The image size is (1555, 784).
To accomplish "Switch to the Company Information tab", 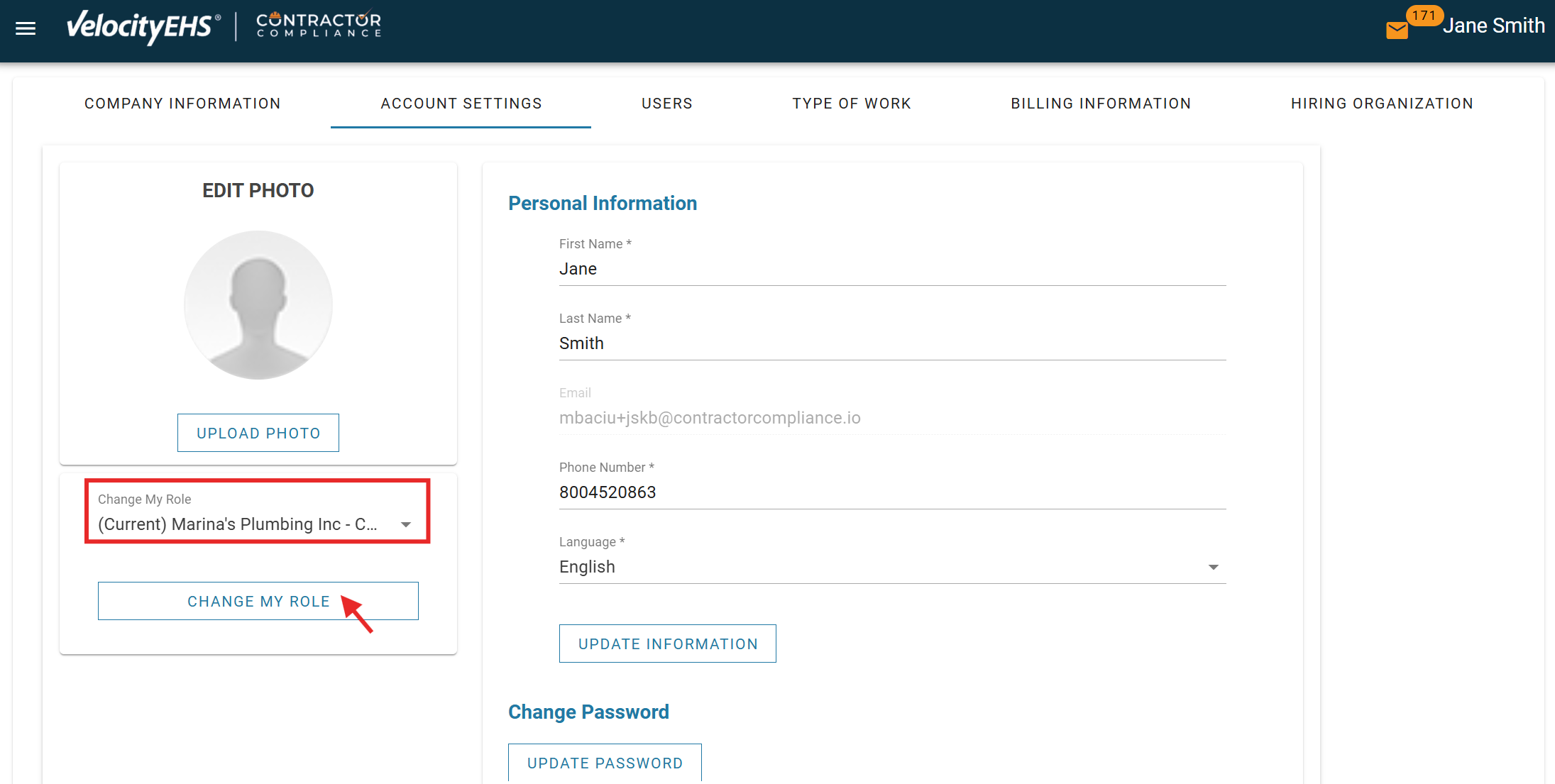I will tap(182, 104).
